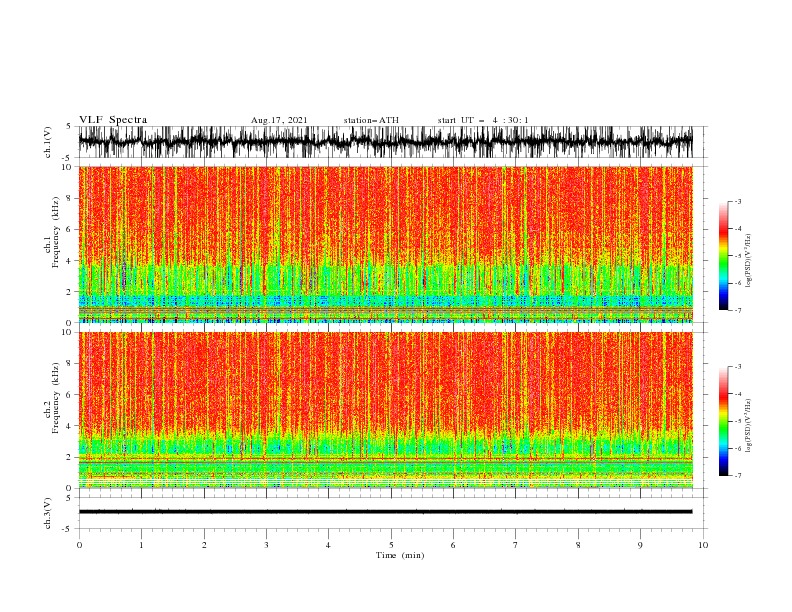Click the ch.1 colorbar 'log(PSD)(V²/Hz)' label
This screenshot has width=792, height=612.
click(x=748, y=261)
